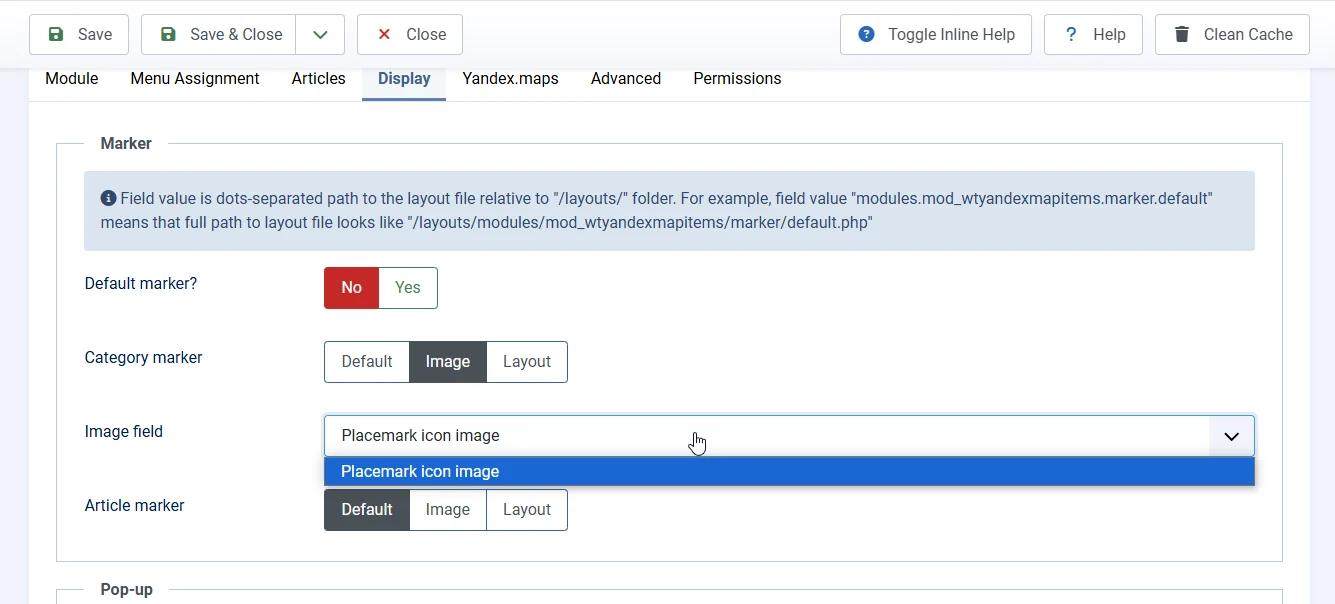Screen dimensions: 1335x604
Task: Click the Image field select box
Action: coord(789,436)
